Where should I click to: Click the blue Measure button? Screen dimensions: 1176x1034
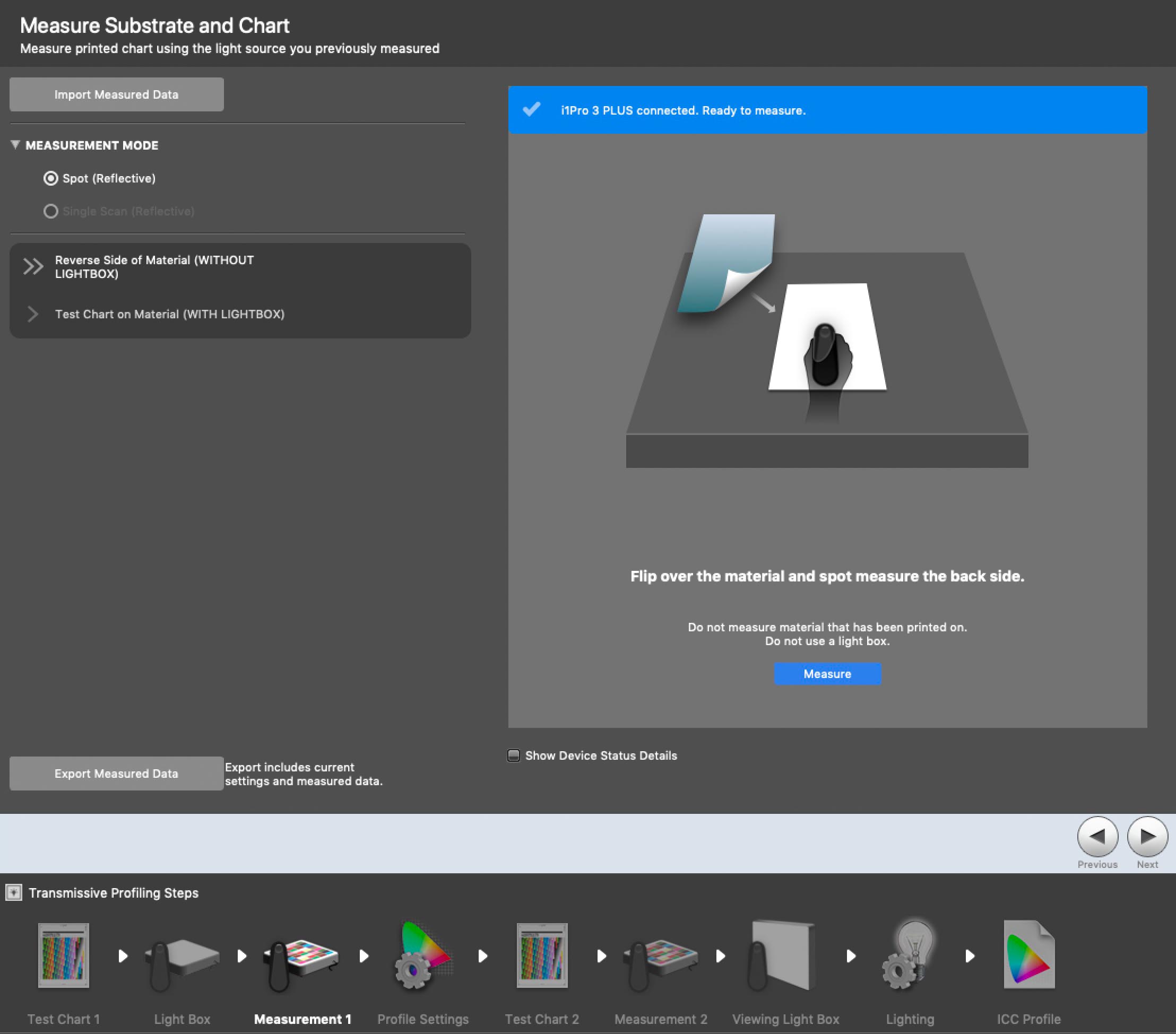(827, 673)
